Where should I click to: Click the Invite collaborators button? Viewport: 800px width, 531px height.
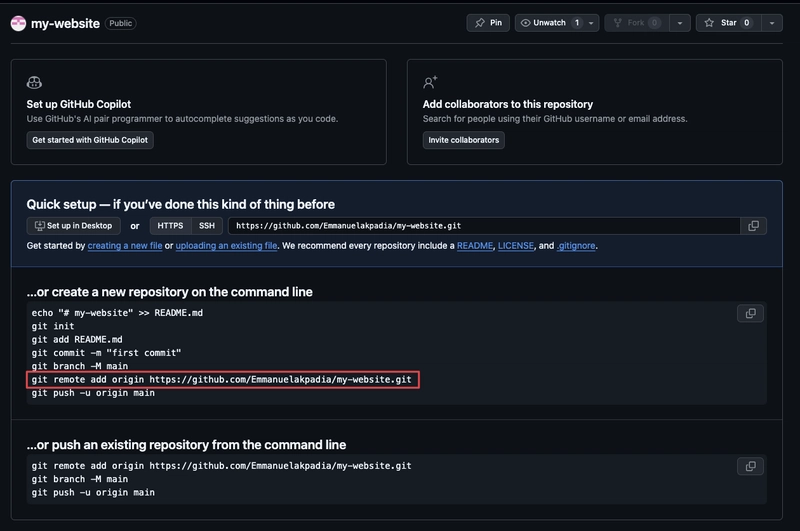463,140
